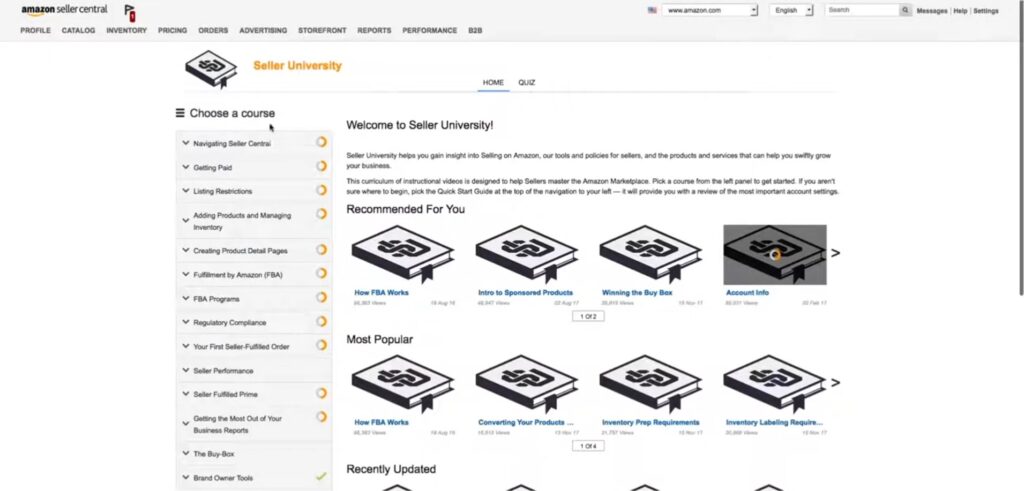The height and width of the screenshot is (491, 1024).
Task: Click progress circle beside FBA Programs
Action: point(321,297)
